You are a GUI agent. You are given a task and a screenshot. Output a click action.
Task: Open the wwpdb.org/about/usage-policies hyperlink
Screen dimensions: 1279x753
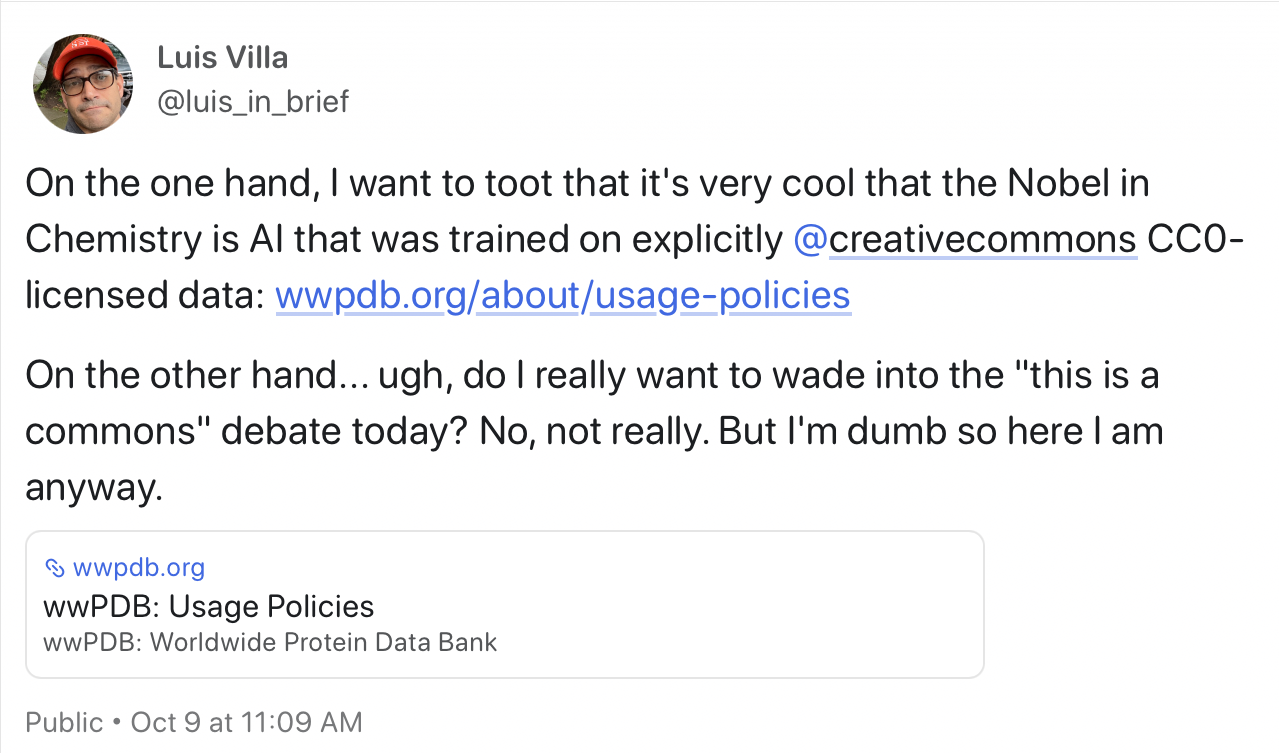click(562, 296)
